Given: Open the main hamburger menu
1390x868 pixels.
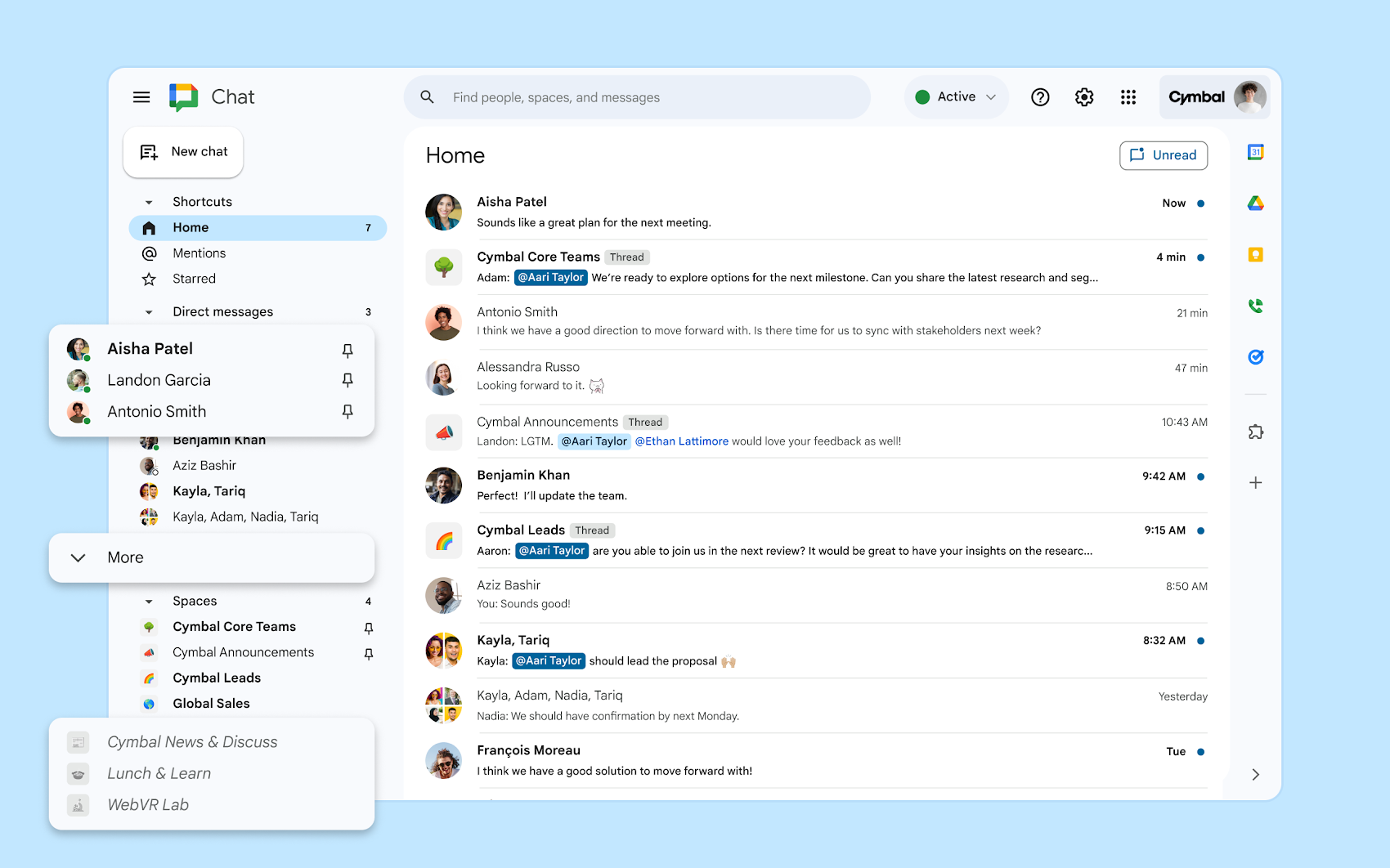Looking at the screenshot, I should click(x=141, y=97).
